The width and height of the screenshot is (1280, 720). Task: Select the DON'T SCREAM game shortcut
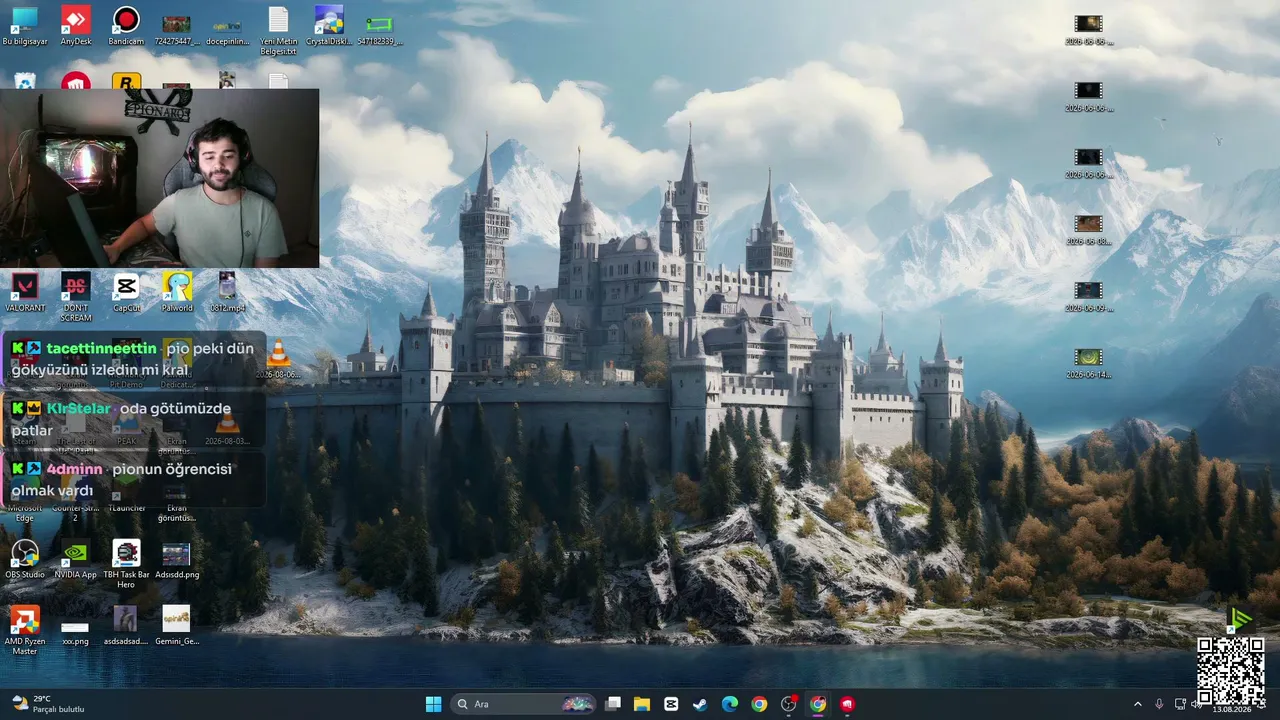(76, 297)
